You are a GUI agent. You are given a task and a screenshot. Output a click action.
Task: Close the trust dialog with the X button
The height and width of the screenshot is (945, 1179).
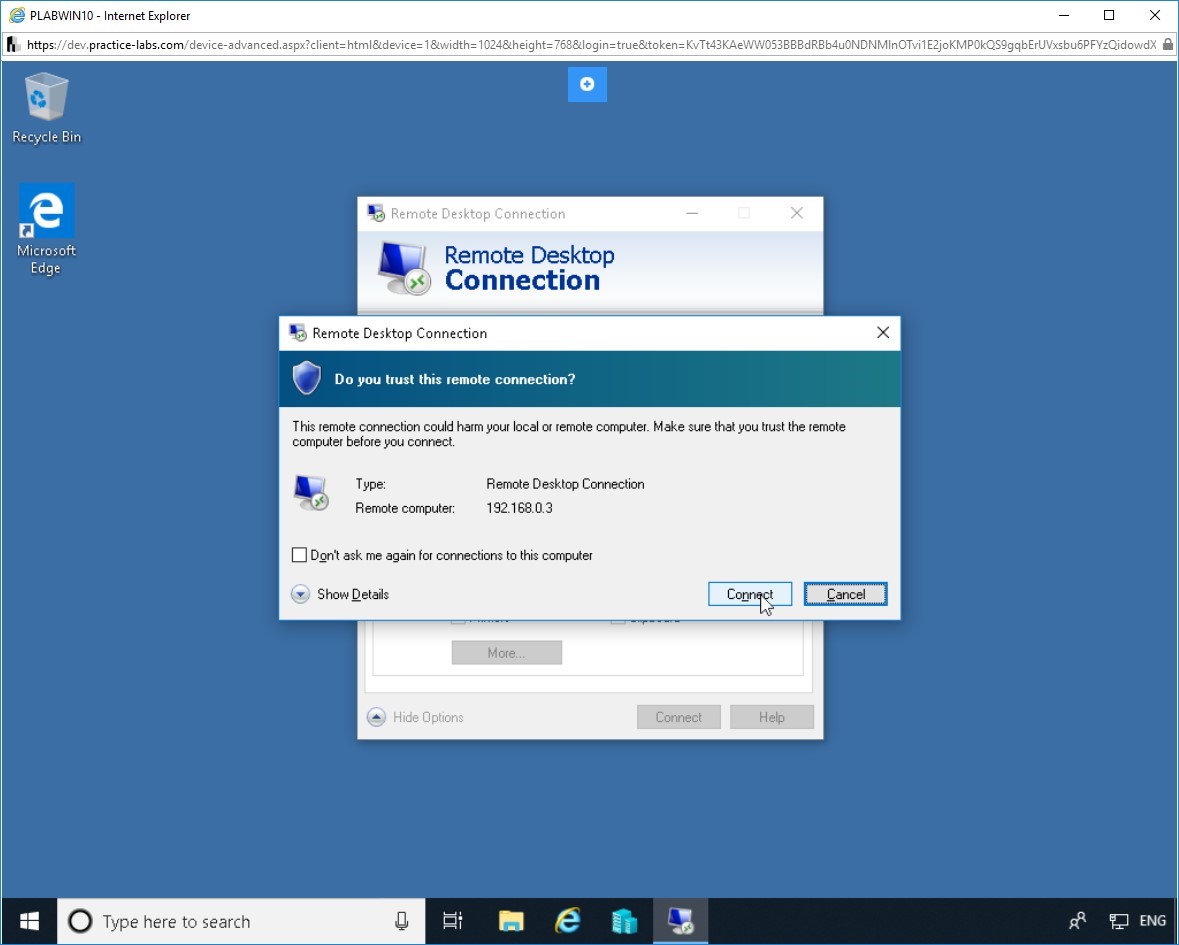(883, 332)
